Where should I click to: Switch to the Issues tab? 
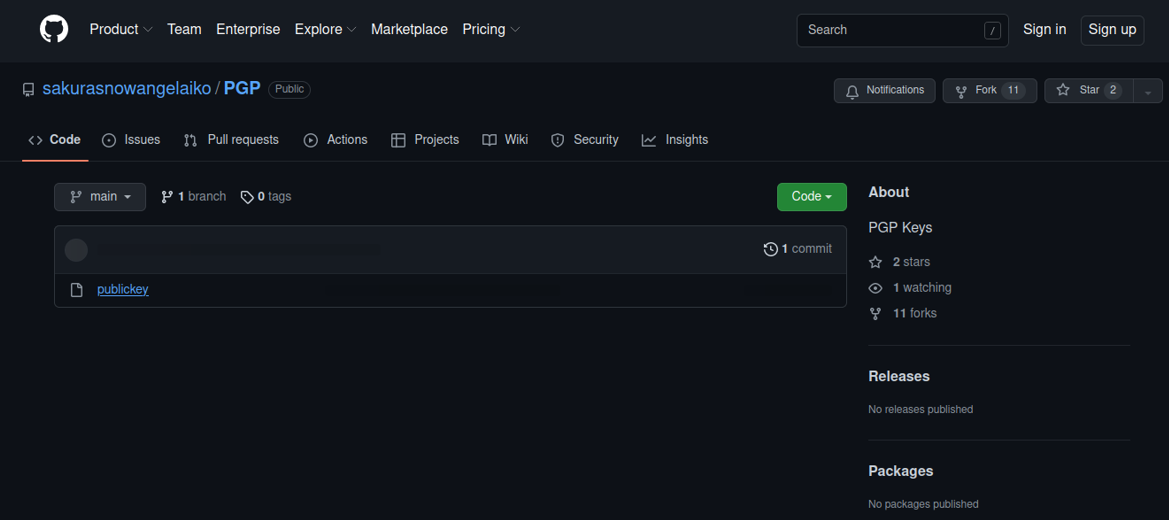coord(131,140)
